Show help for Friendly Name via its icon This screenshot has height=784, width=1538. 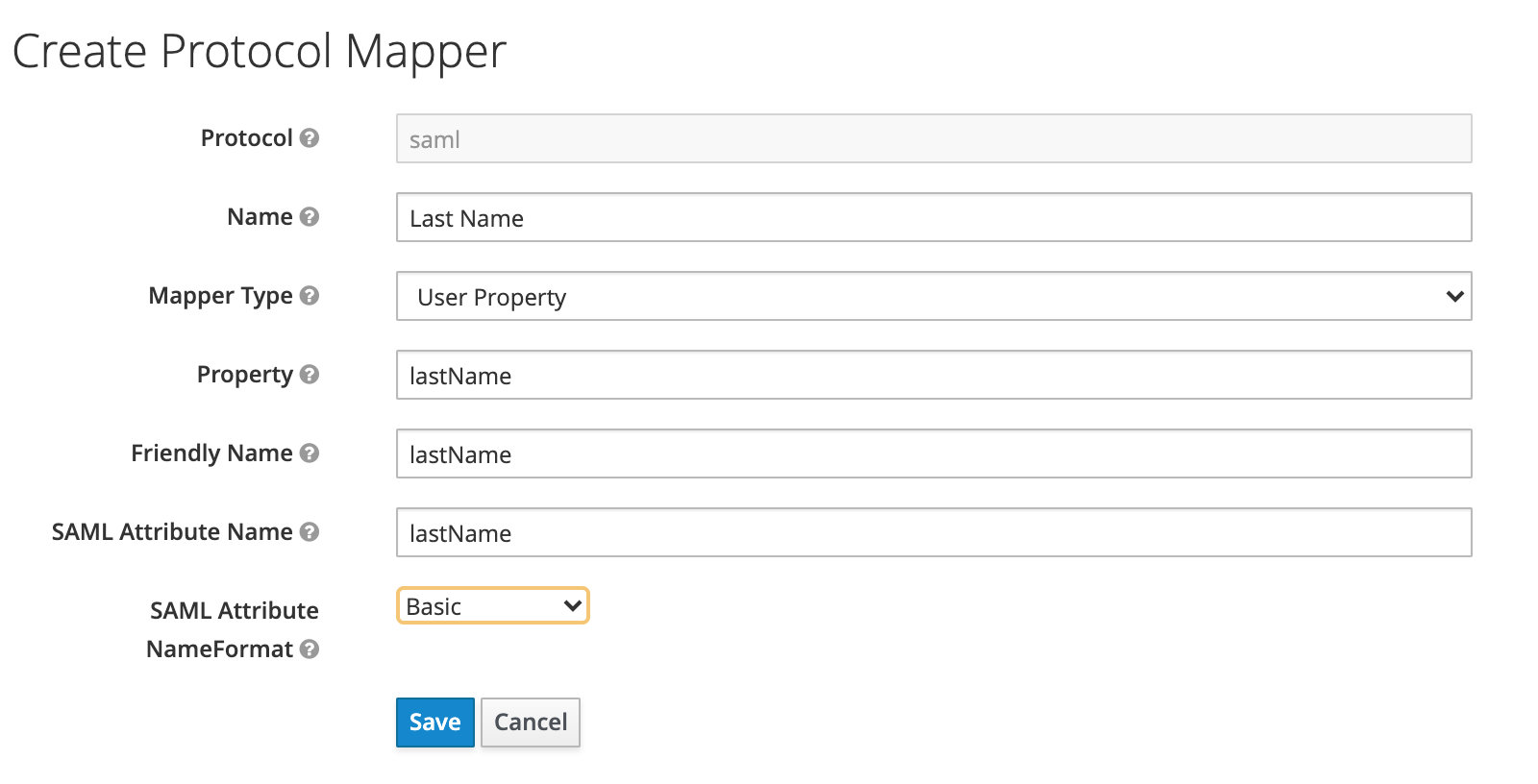click(x=309, y=453)
